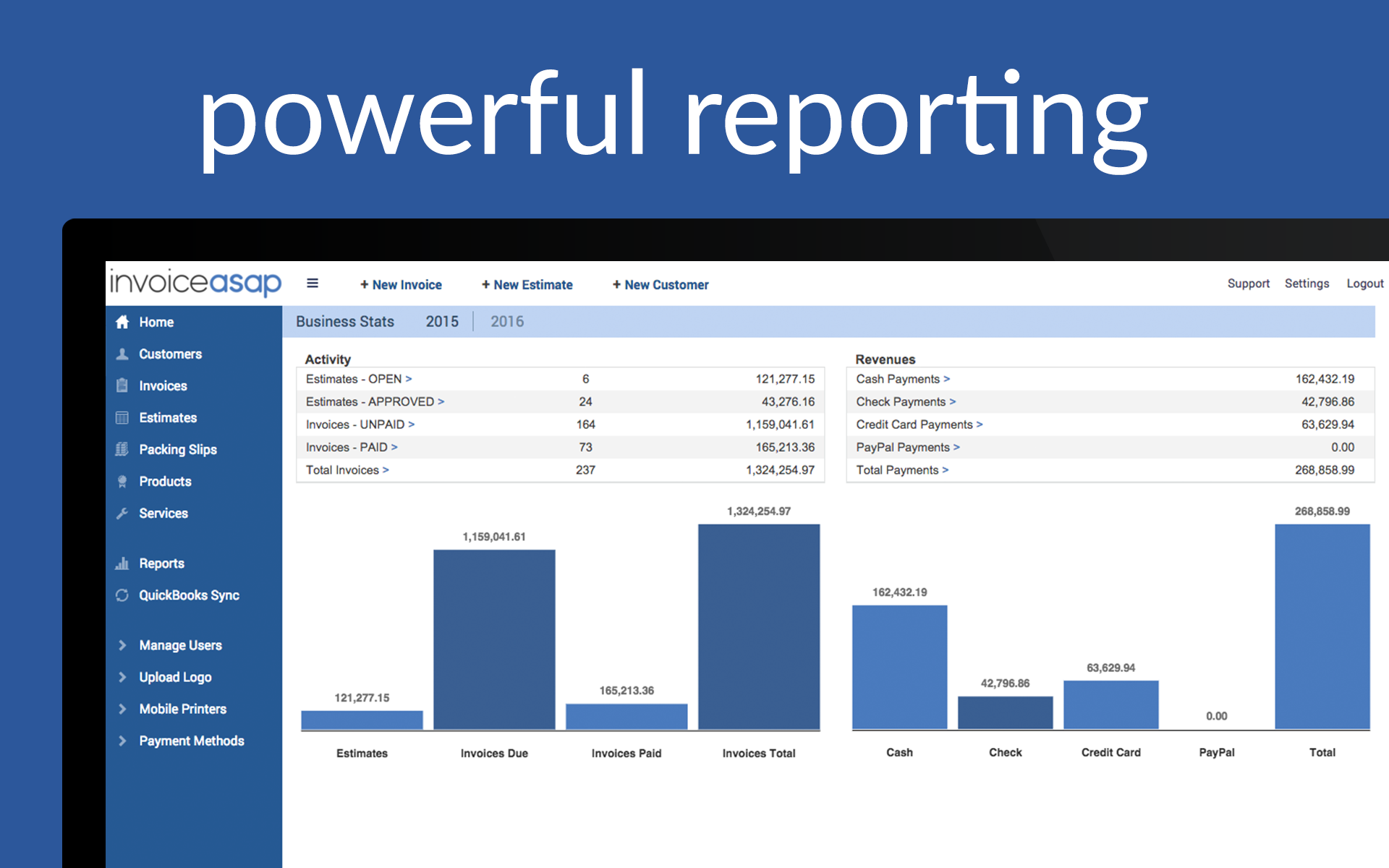Select the 2015 Business Stats tab
The height and width of the screenshot is (868, 1389).
(x=441, y=321)
